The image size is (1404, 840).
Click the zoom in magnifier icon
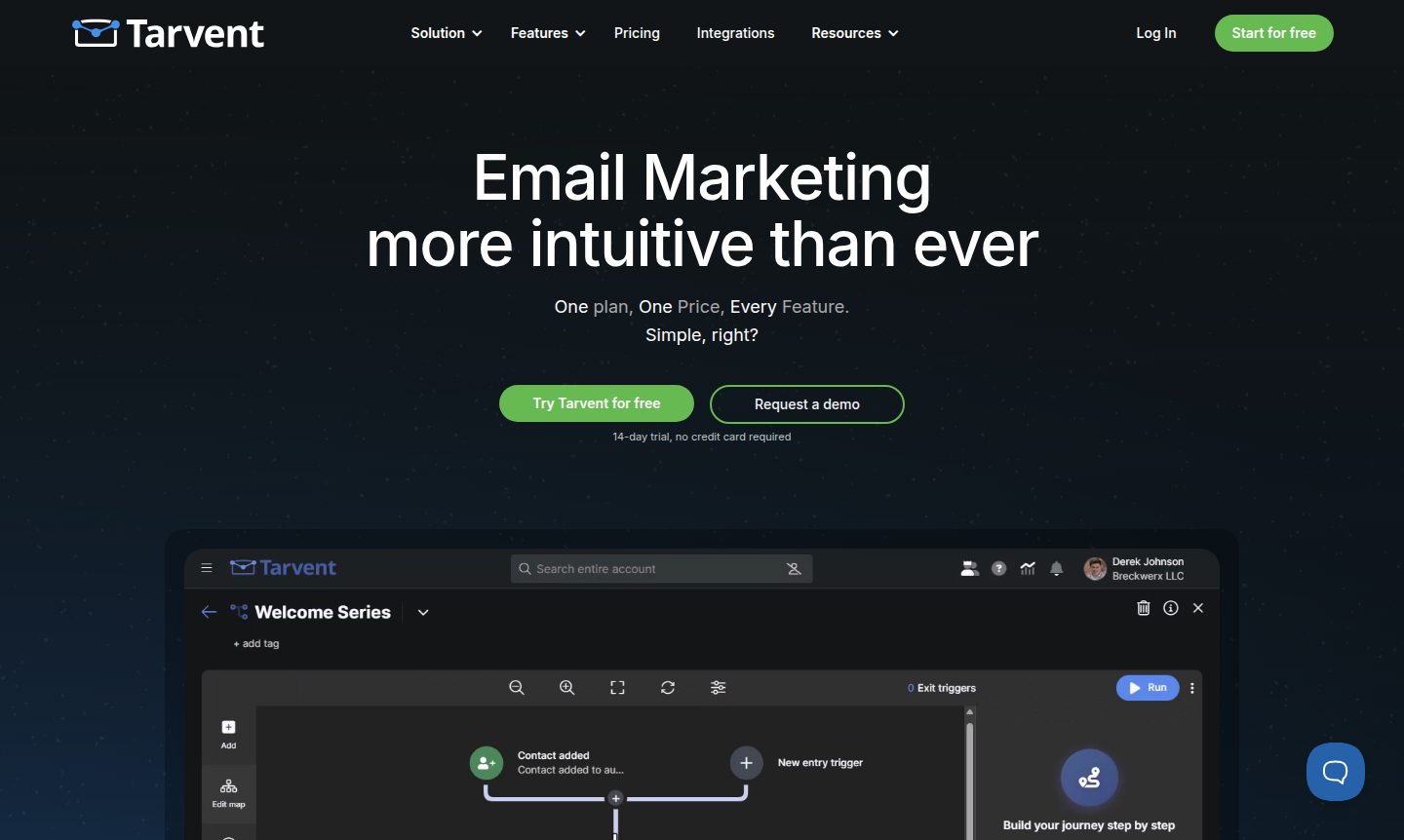566,688
